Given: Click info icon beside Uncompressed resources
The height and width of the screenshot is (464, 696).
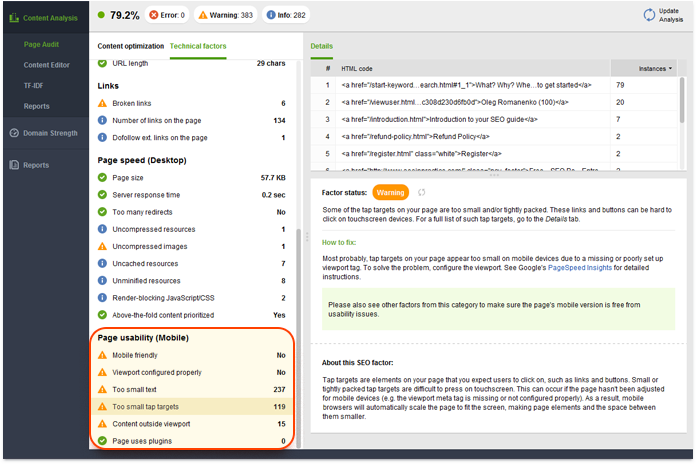Looking at the screenshot, I should 102,229.
